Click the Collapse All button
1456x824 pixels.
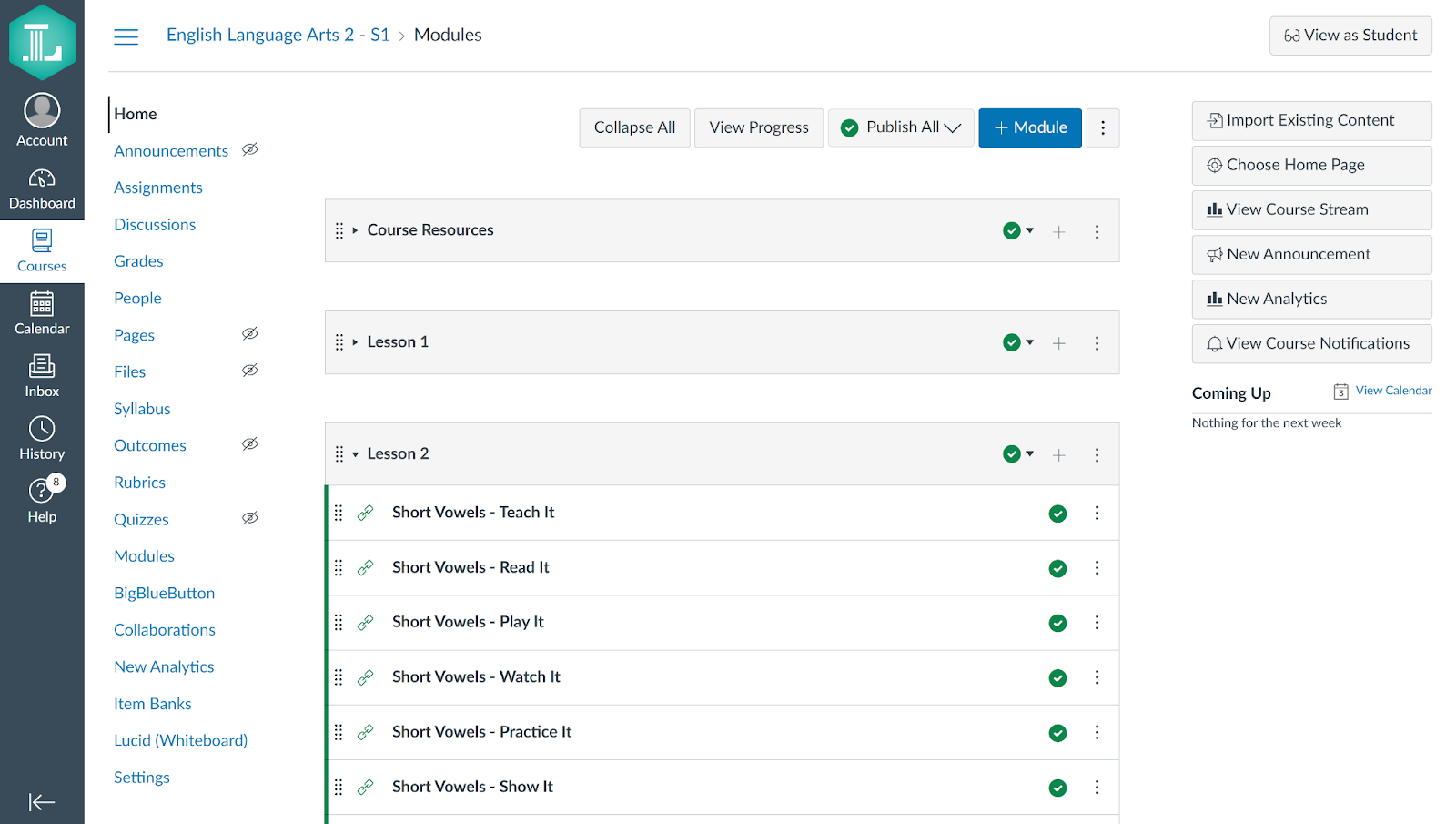pos(634,127)
